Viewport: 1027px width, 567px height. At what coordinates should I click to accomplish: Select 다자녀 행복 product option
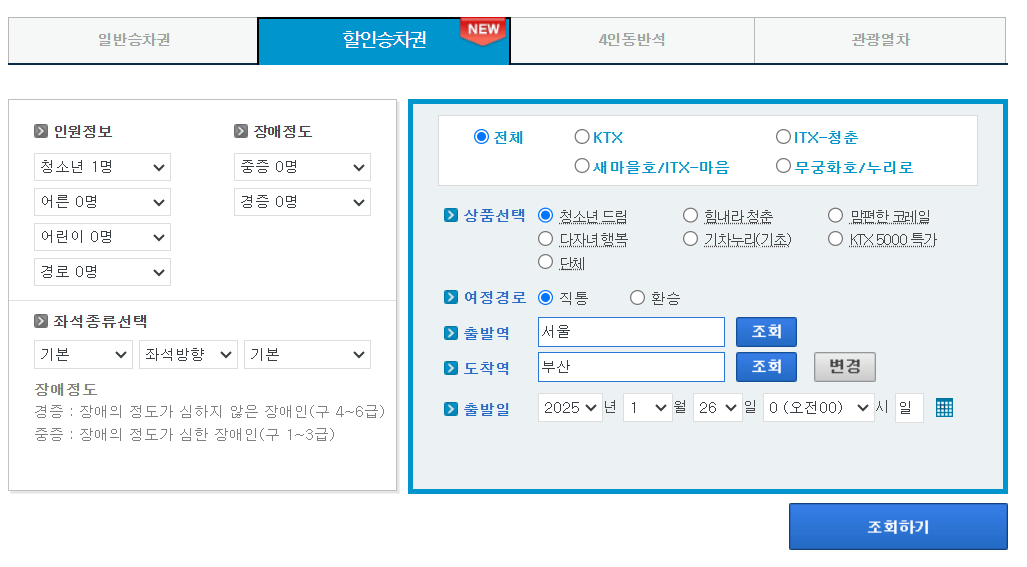click(x=545, y=239)
